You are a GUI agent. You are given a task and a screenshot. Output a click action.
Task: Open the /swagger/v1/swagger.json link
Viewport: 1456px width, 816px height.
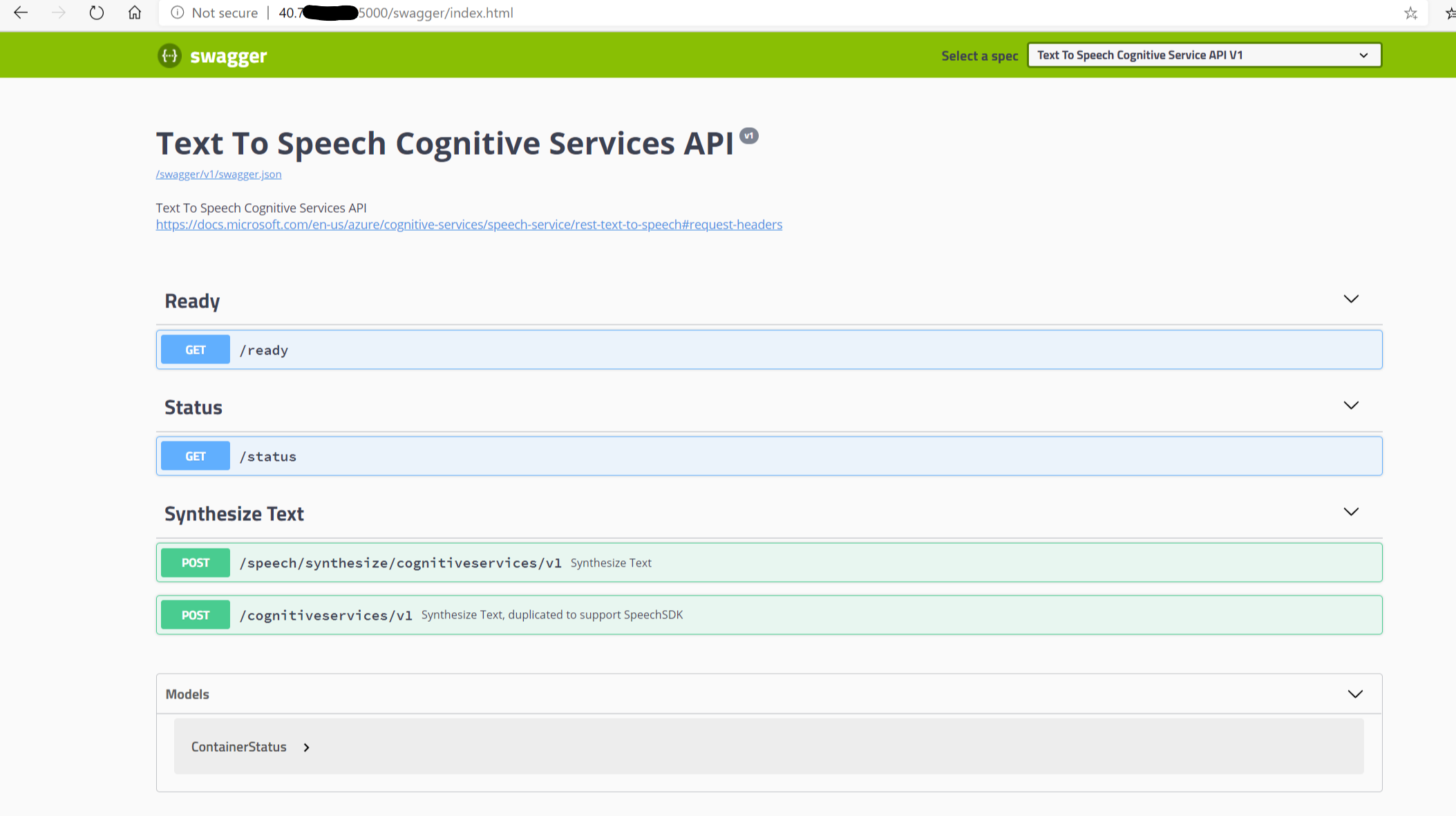[218, 174]
